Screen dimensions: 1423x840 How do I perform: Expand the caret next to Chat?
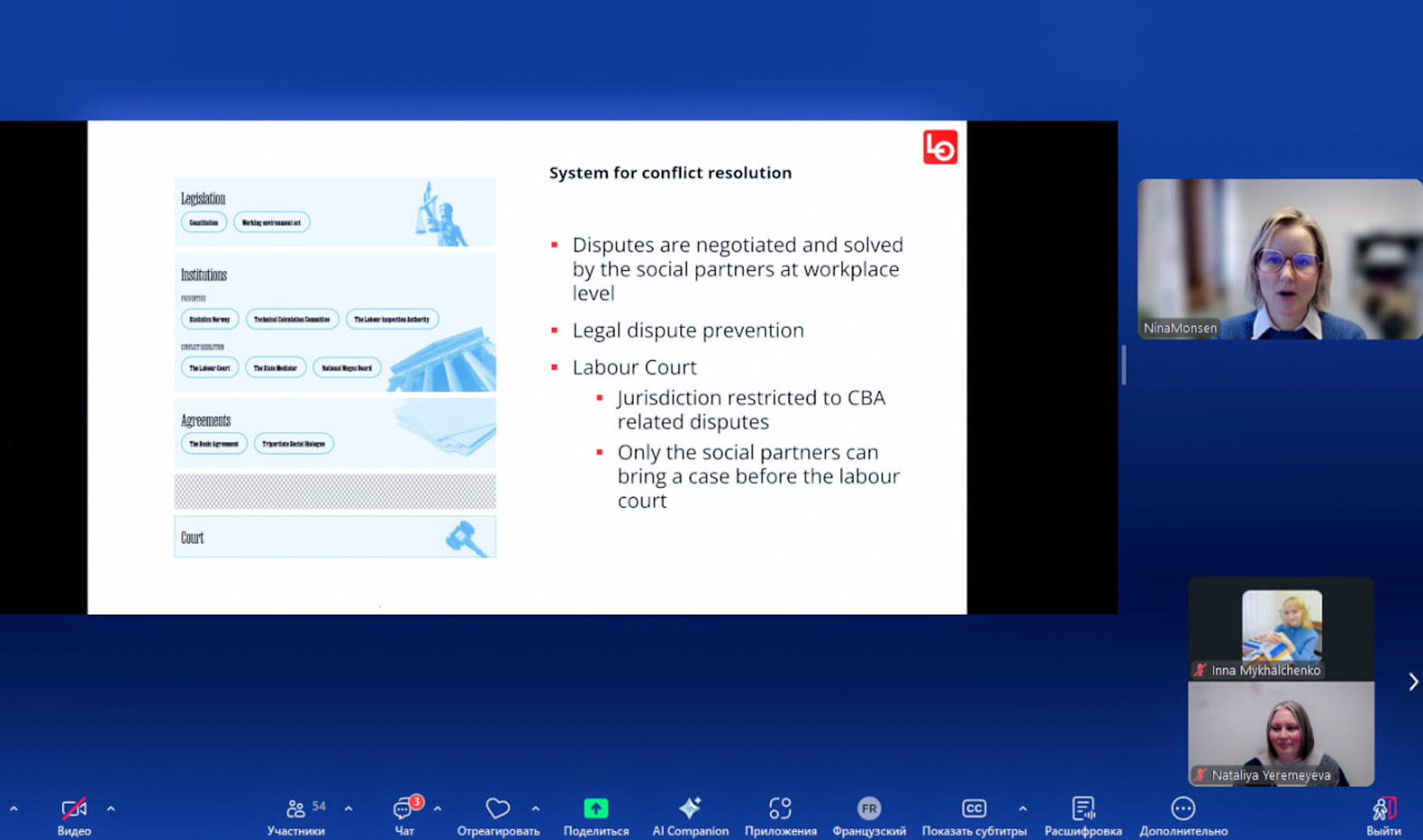(x=437, y=808)
